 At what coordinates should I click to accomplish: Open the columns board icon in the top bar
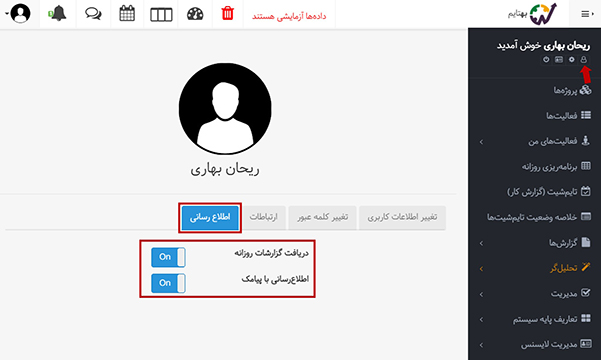point(161,15)
